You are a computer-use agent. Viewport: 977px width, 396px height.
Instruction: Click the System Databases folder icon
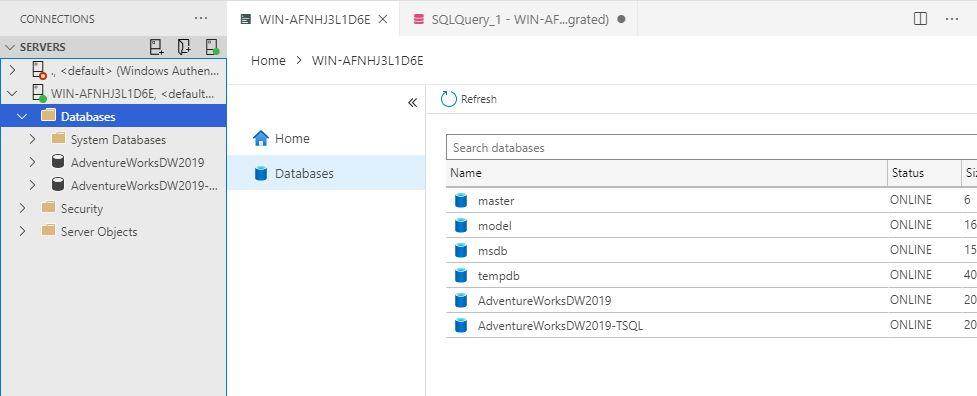click(x=58, y=138)
